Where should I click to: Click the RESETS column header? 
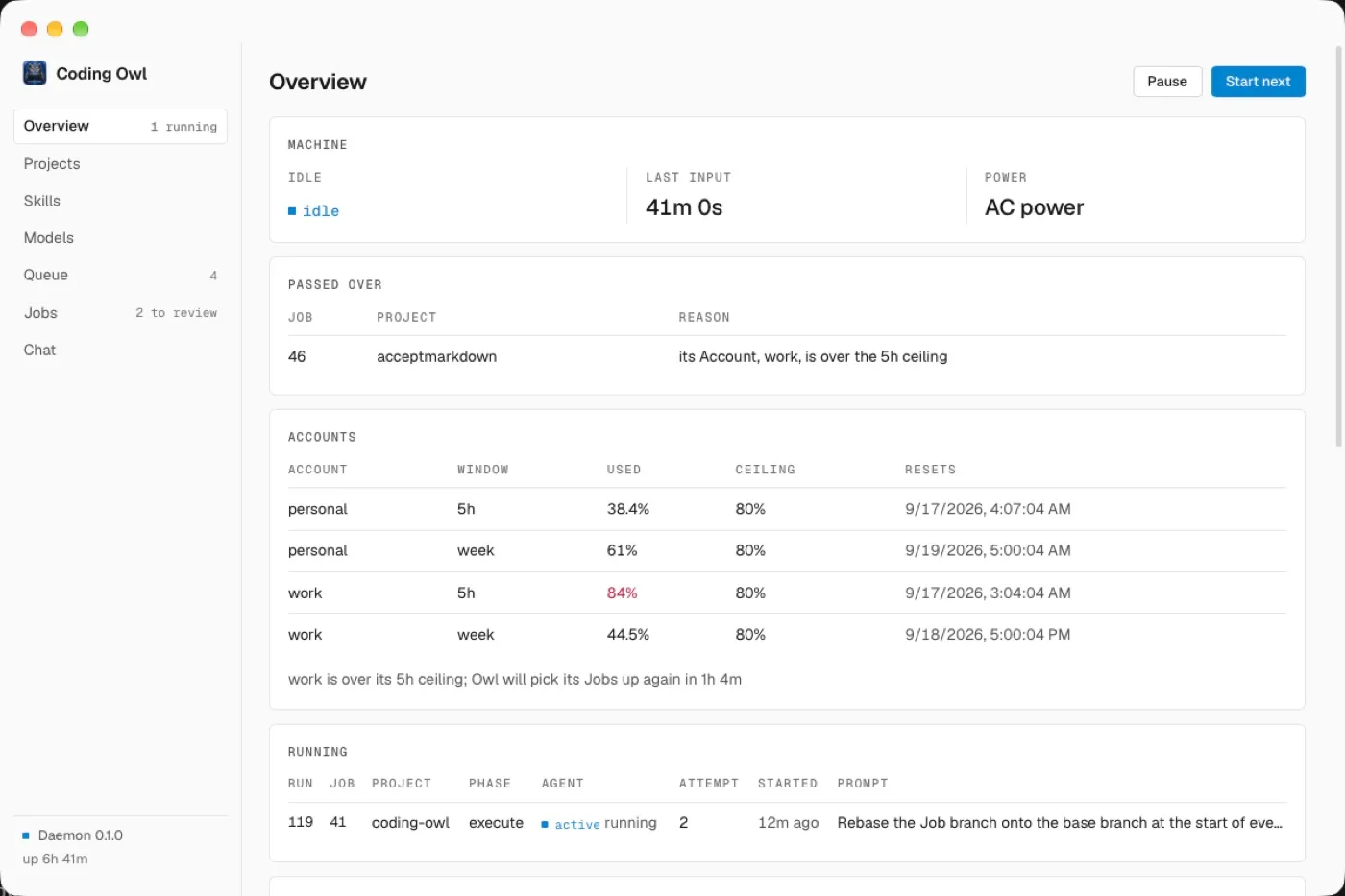pos(930,470)
